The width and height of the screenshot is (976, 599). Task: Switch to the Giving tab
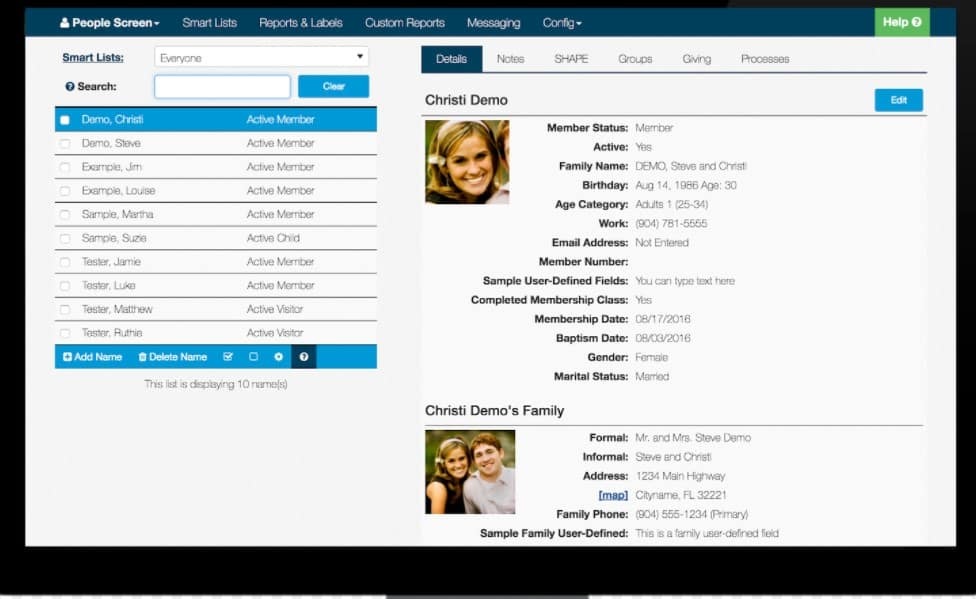[x=696, y=59]
